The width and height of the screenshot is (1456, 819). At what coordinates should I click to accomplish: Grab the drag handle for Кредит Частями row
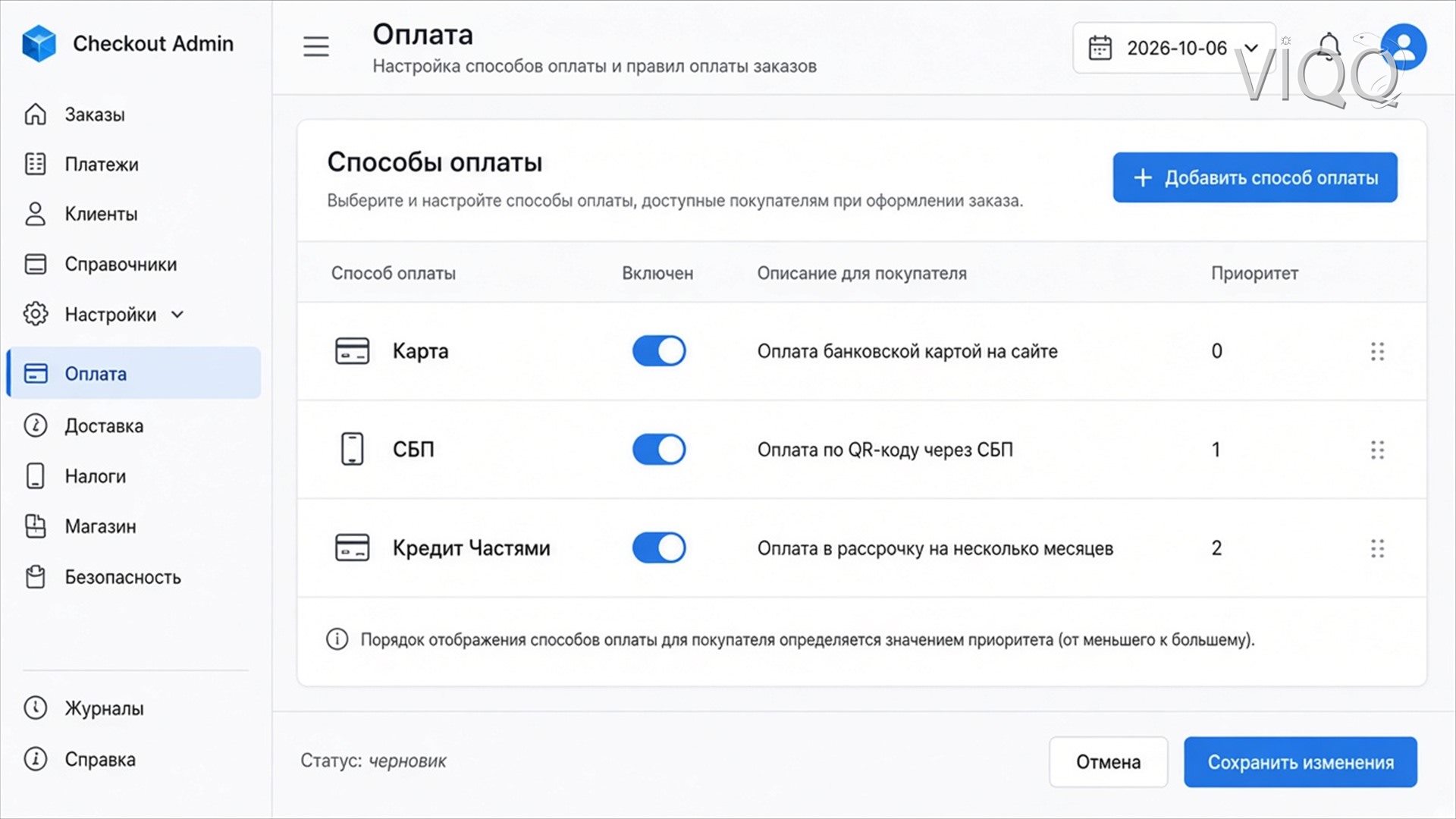(1377, 548)
